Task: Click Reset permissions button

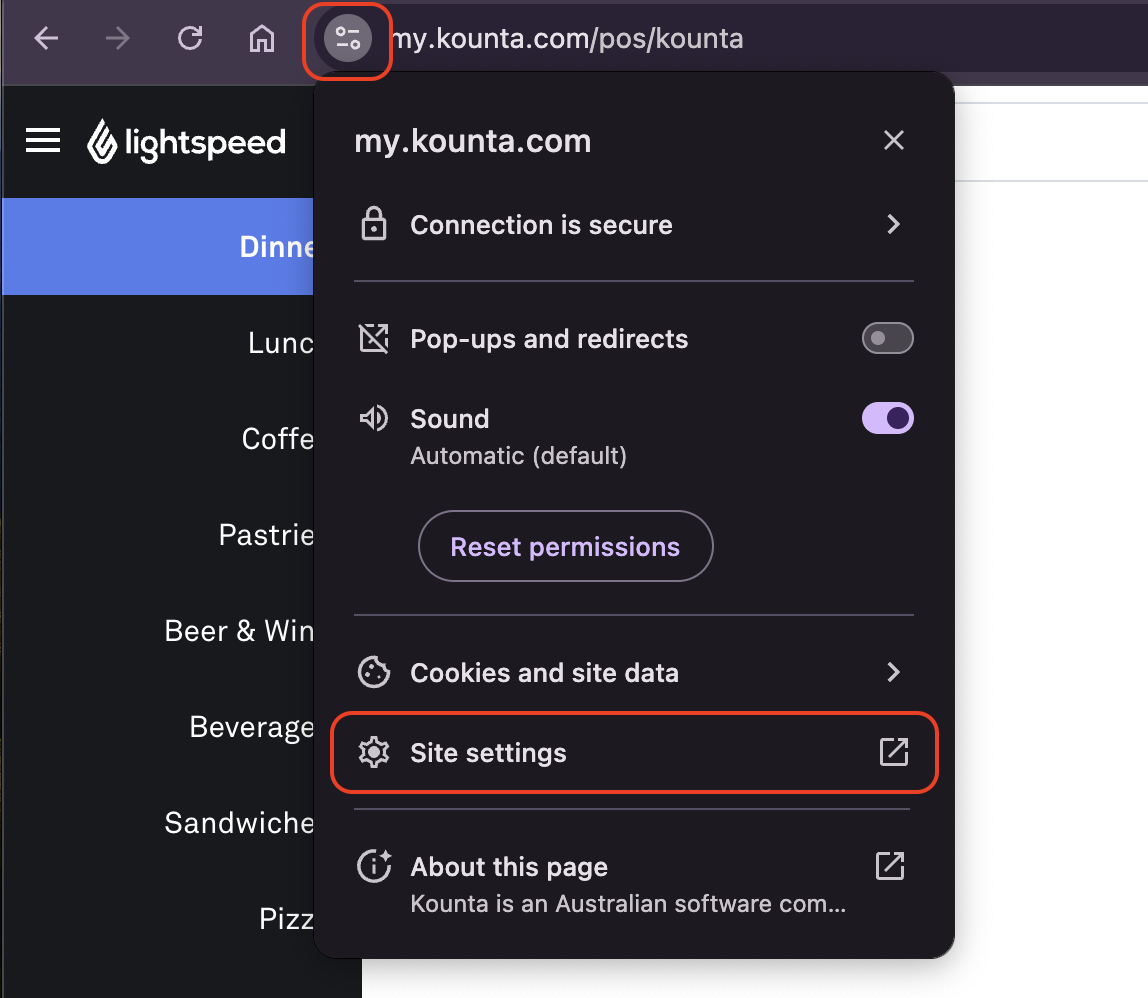Action: [565, 546]
